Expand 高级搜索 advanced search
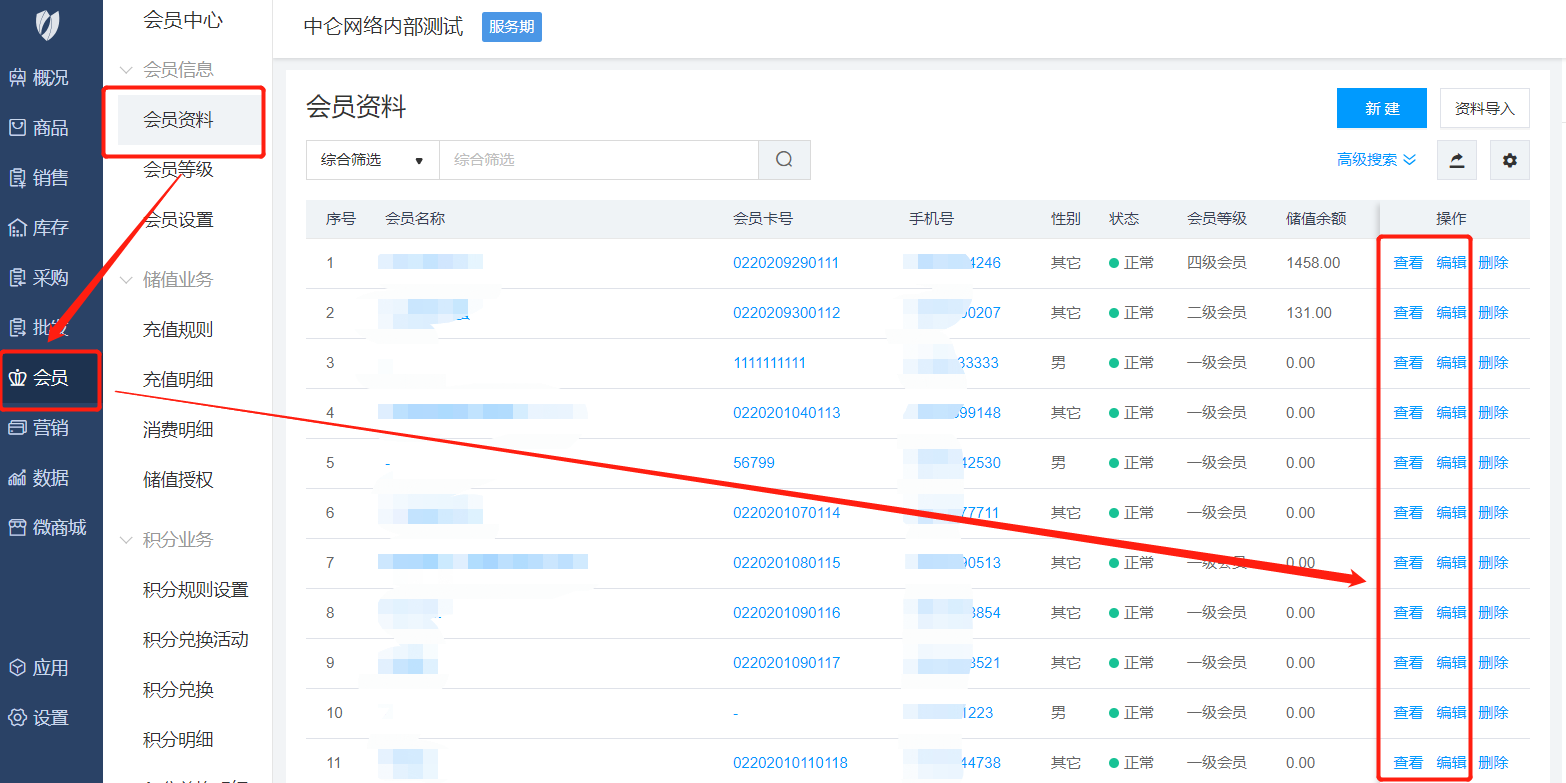This screenshot has height=783, width=1566. coord(1376,160)
